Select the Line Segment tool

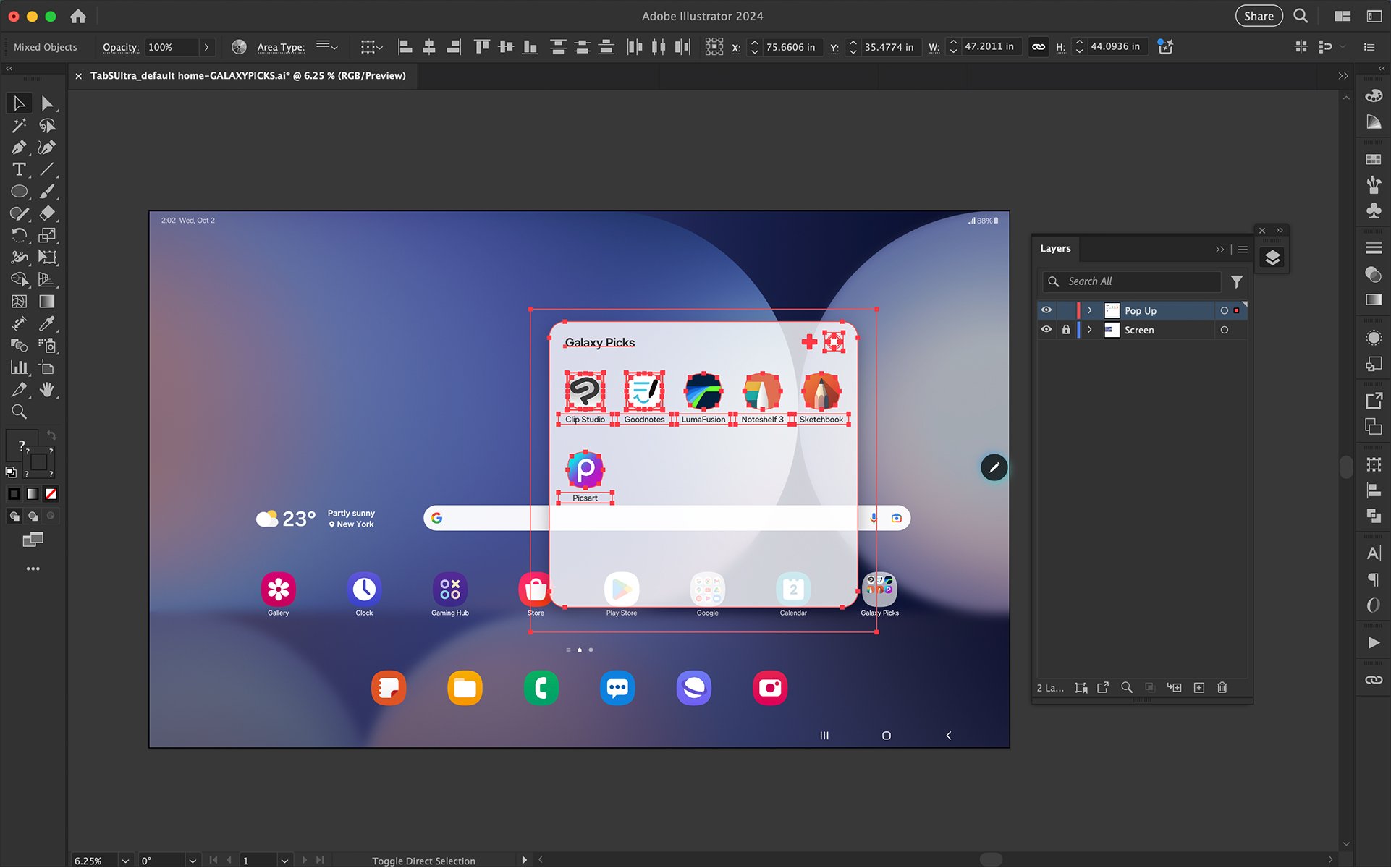pos(47,169)
